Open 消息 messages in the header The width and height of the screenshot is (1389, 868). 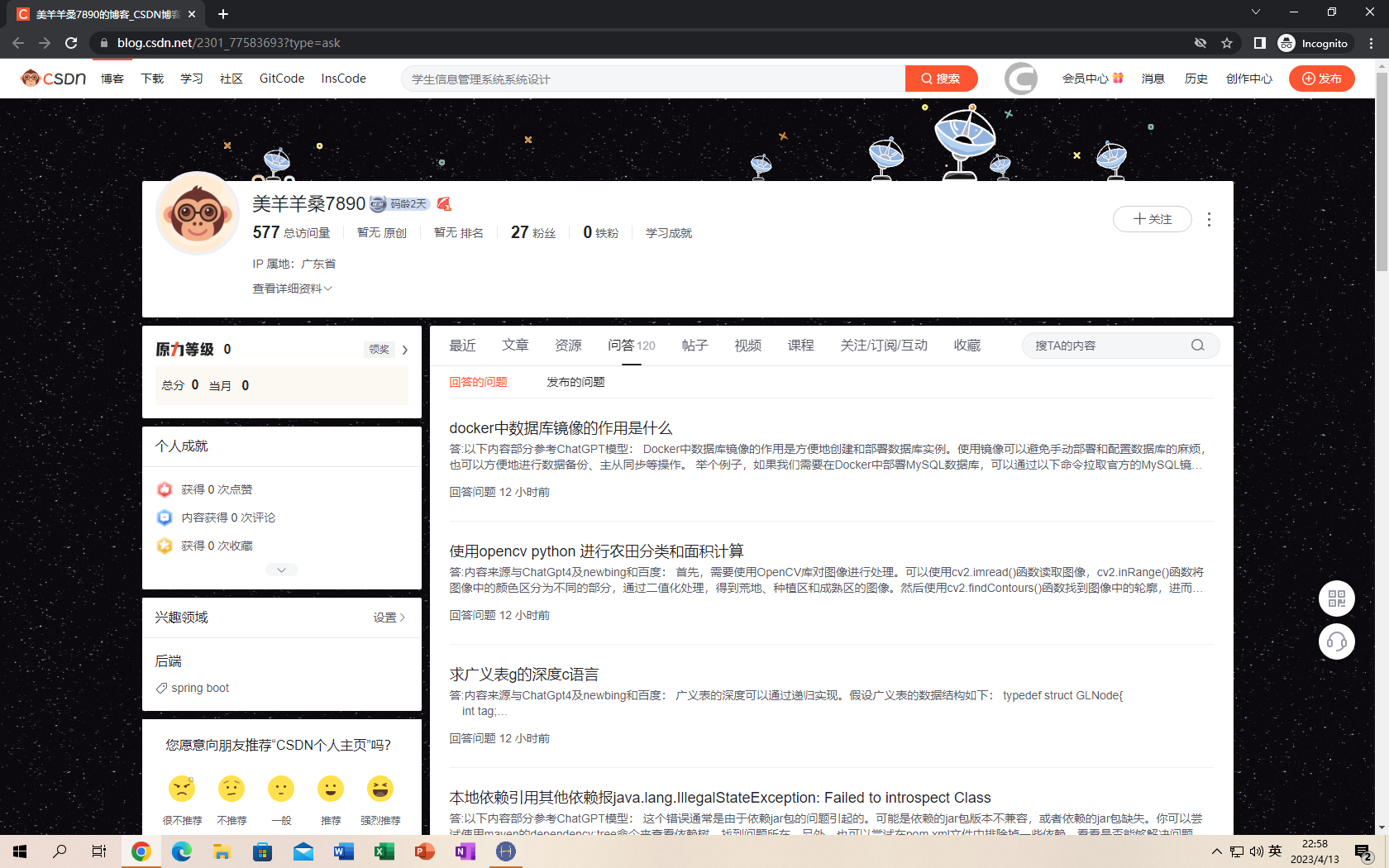coord(1153,79)
